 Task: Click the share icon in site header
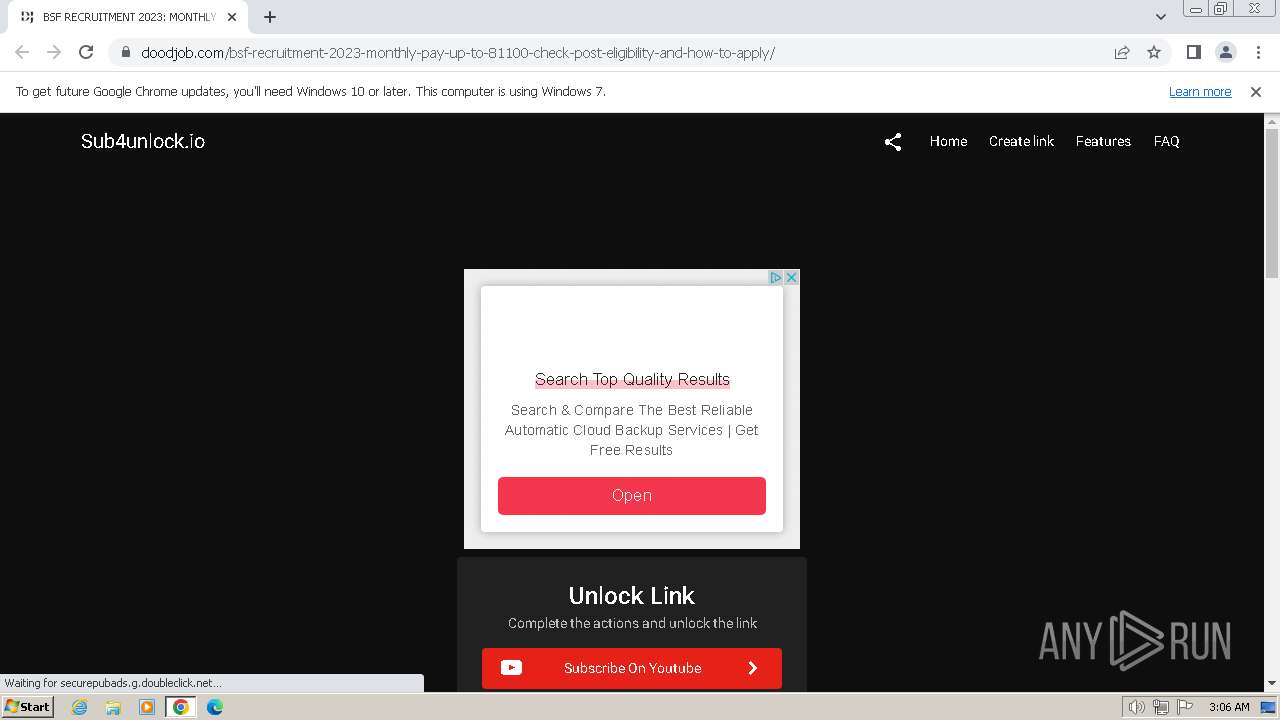pyautogui.click(x=893, y=142)
